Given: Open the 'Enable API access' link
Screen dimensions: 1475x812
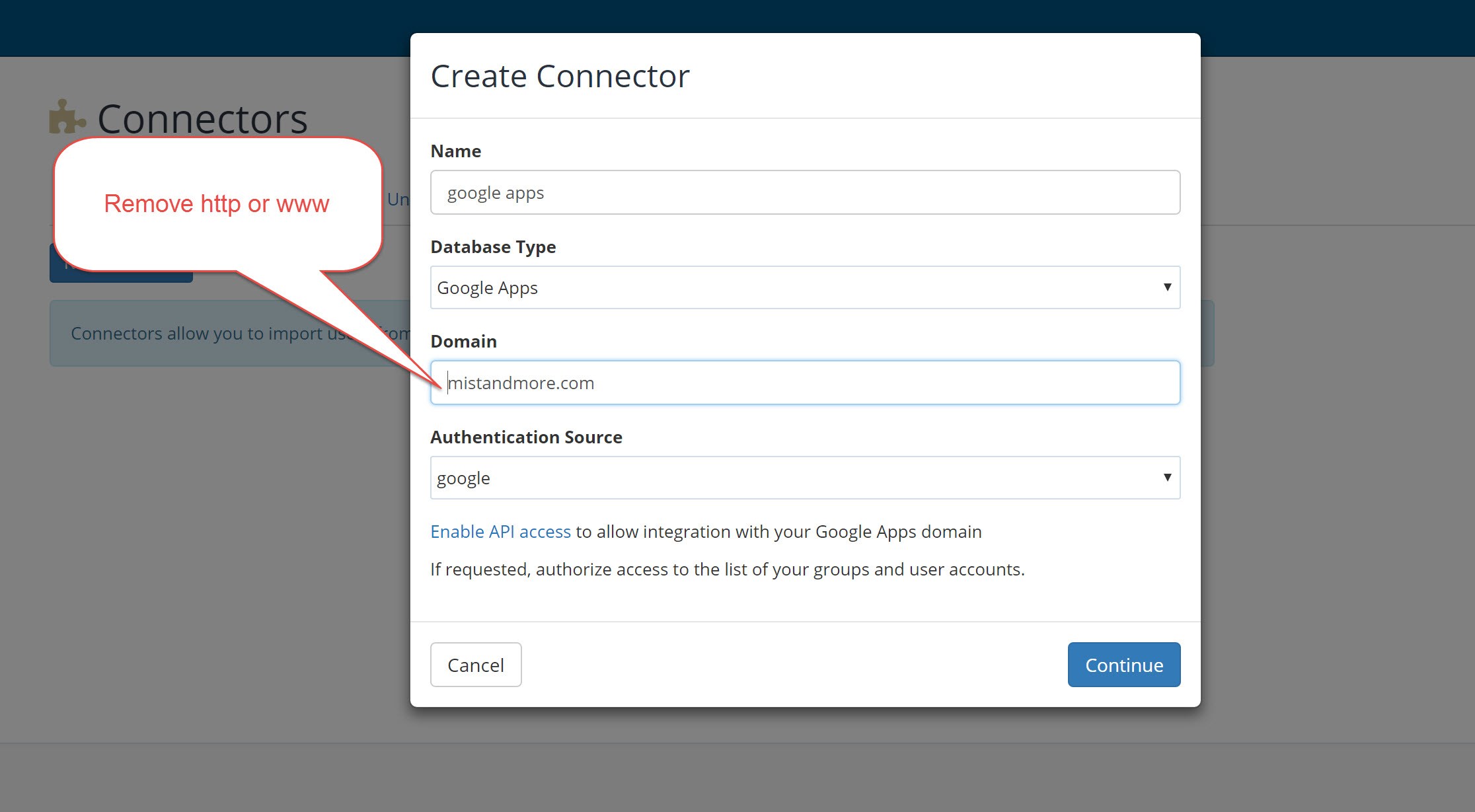Looking at the screenshot, I should point(500,531).
